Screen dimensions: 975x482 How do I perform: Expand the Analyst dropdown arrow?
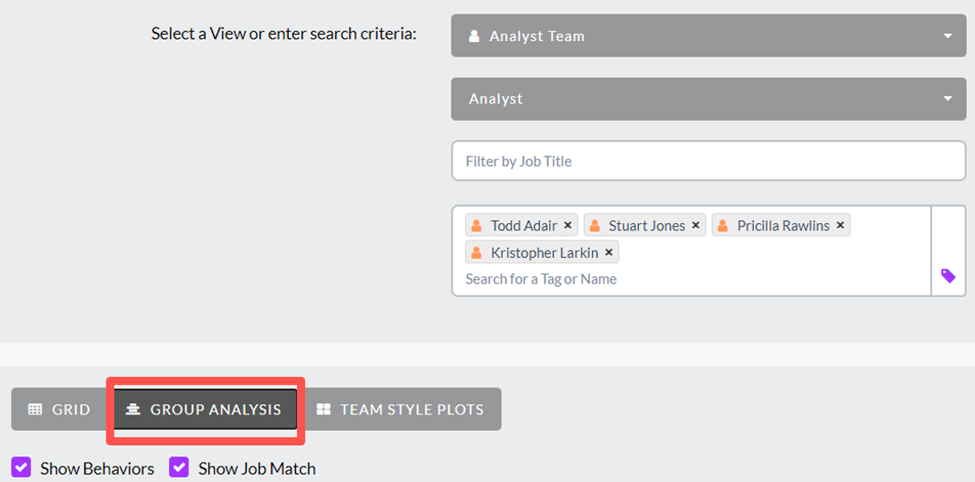(948, 99)
